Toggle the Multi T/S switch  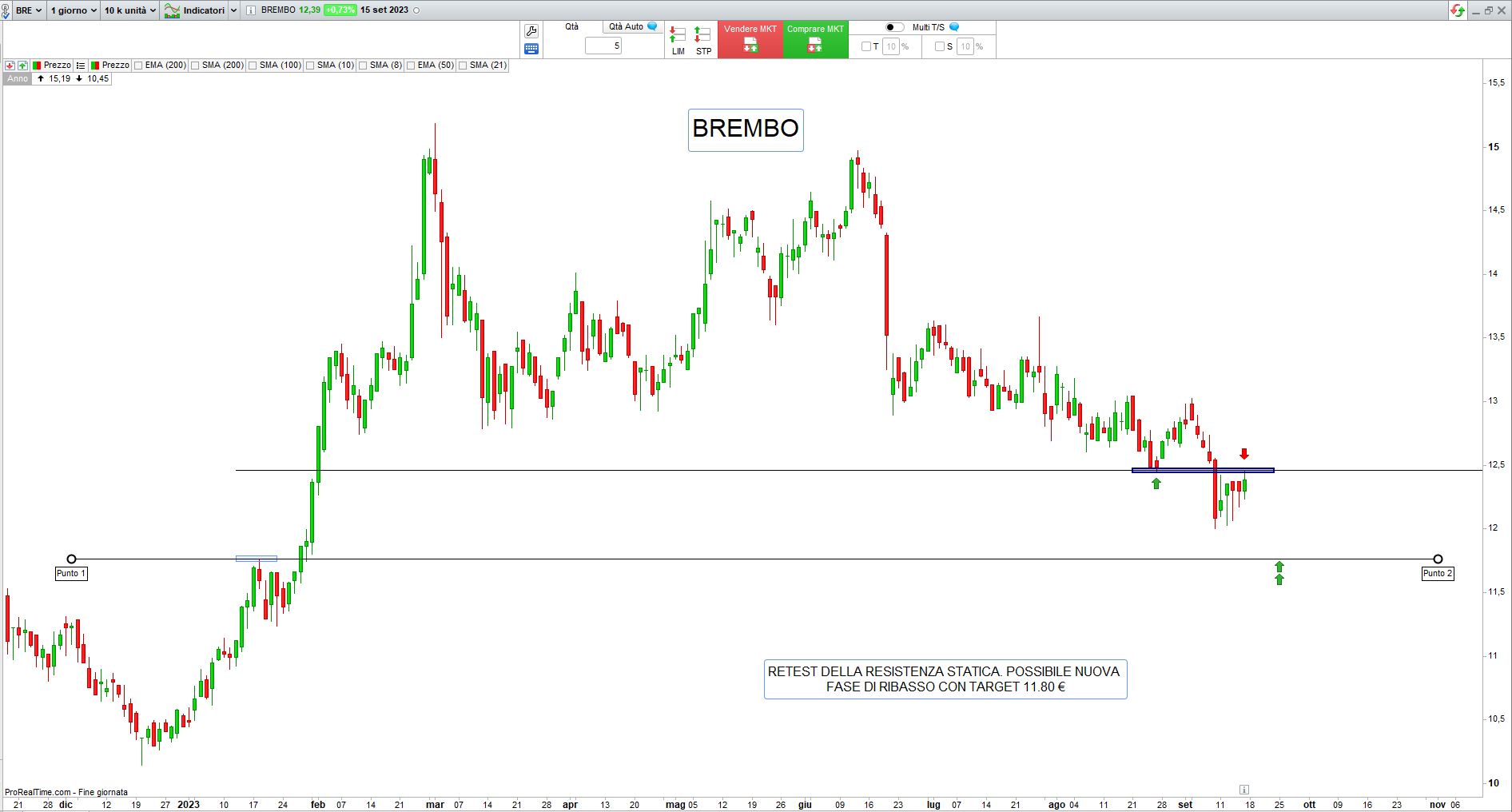[895, 27]
